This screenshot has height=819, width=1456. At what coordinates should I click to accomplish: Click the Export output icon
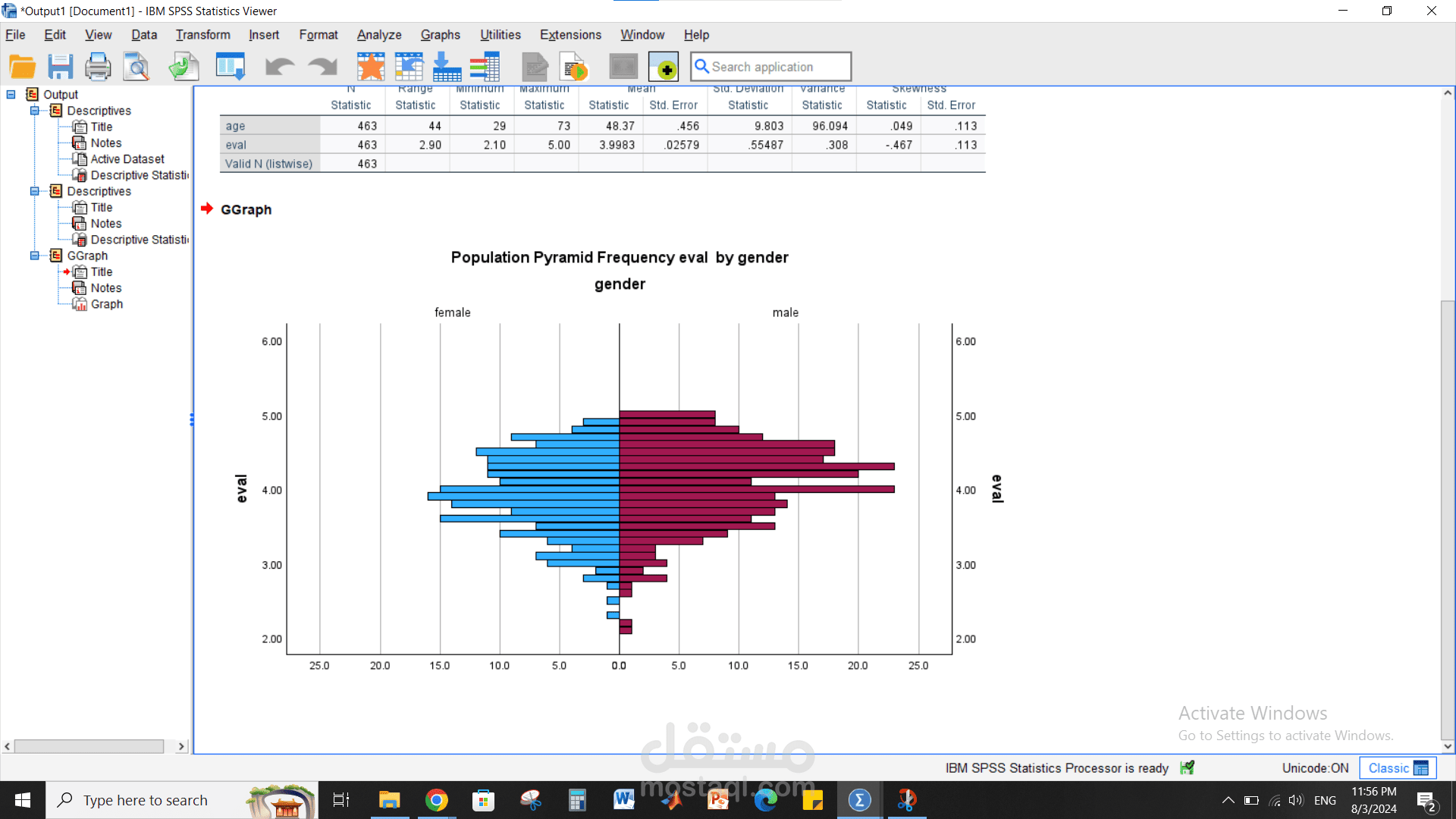click(x=184, y=67)
